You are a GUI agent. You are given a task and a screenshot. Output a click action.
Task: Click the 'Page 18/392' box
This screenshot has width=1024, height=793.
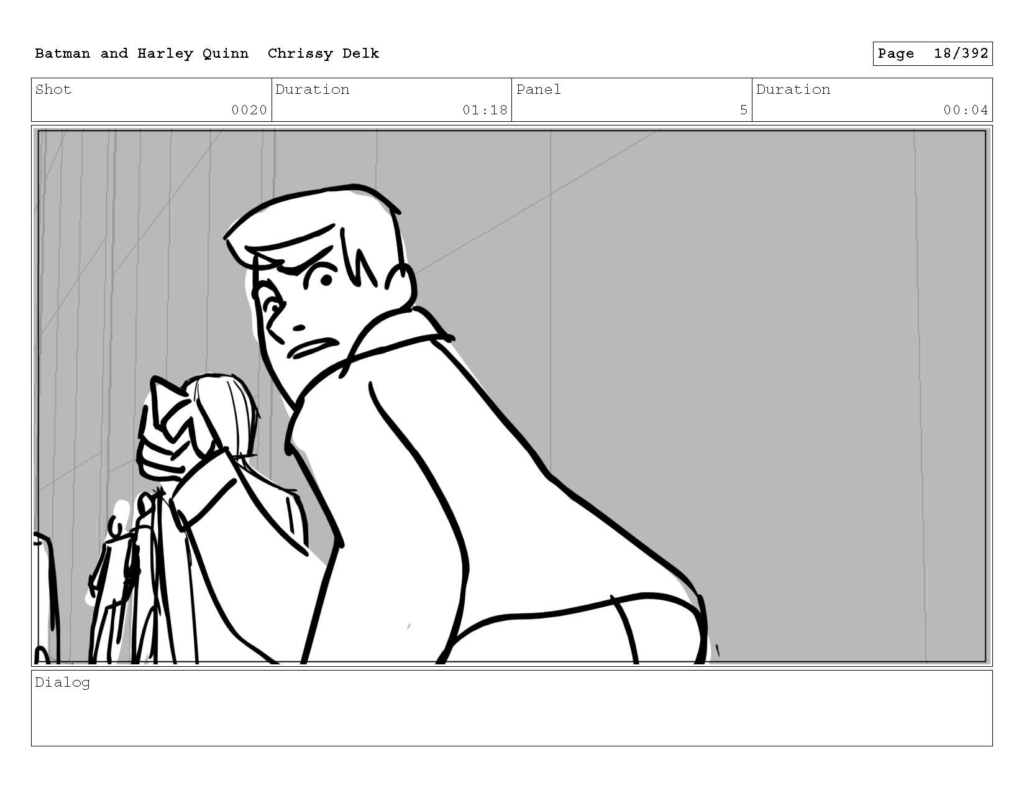932,54
